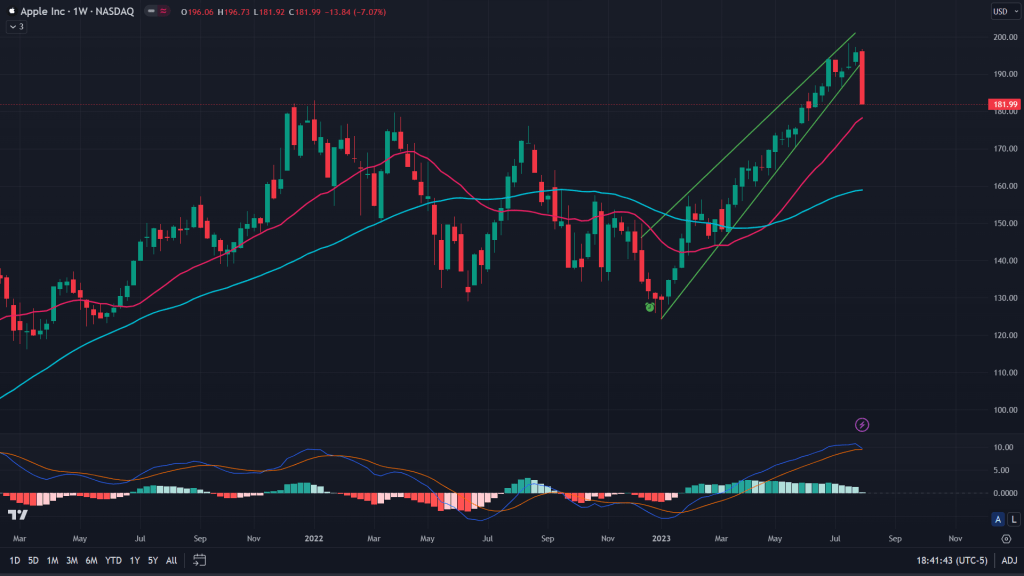Screen dimensions: 1024x576
Task: Click the All time range button
Action: pos(171,560)
